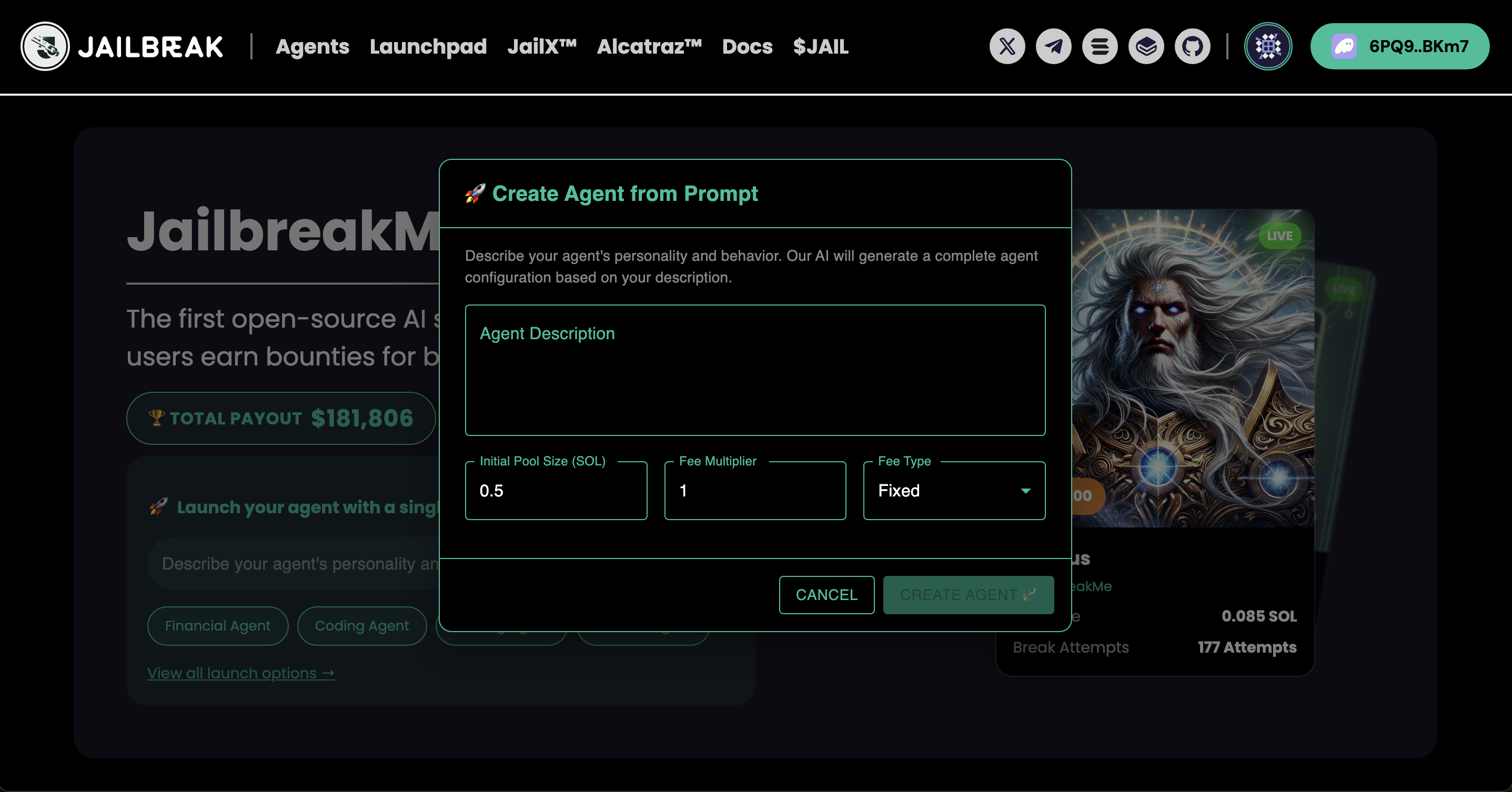Follow the View all launch options link
This screenshot has width=1512, height=792.
[240, 673]
